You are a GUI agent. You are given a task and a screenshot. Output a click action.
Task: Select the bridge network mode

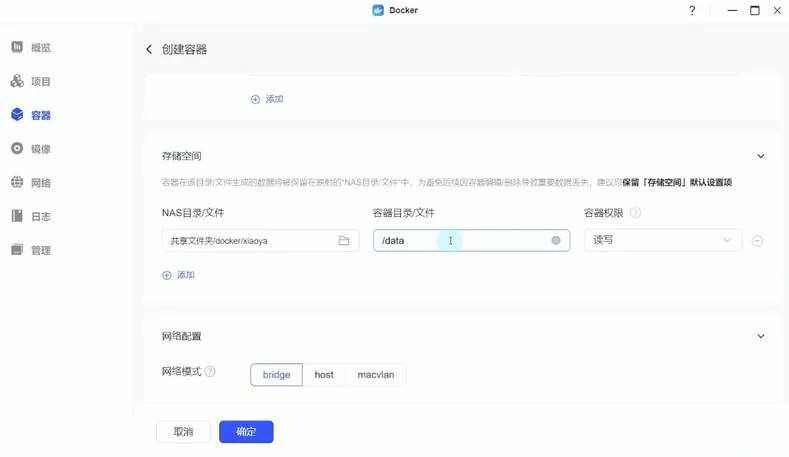tap(276, 375)
